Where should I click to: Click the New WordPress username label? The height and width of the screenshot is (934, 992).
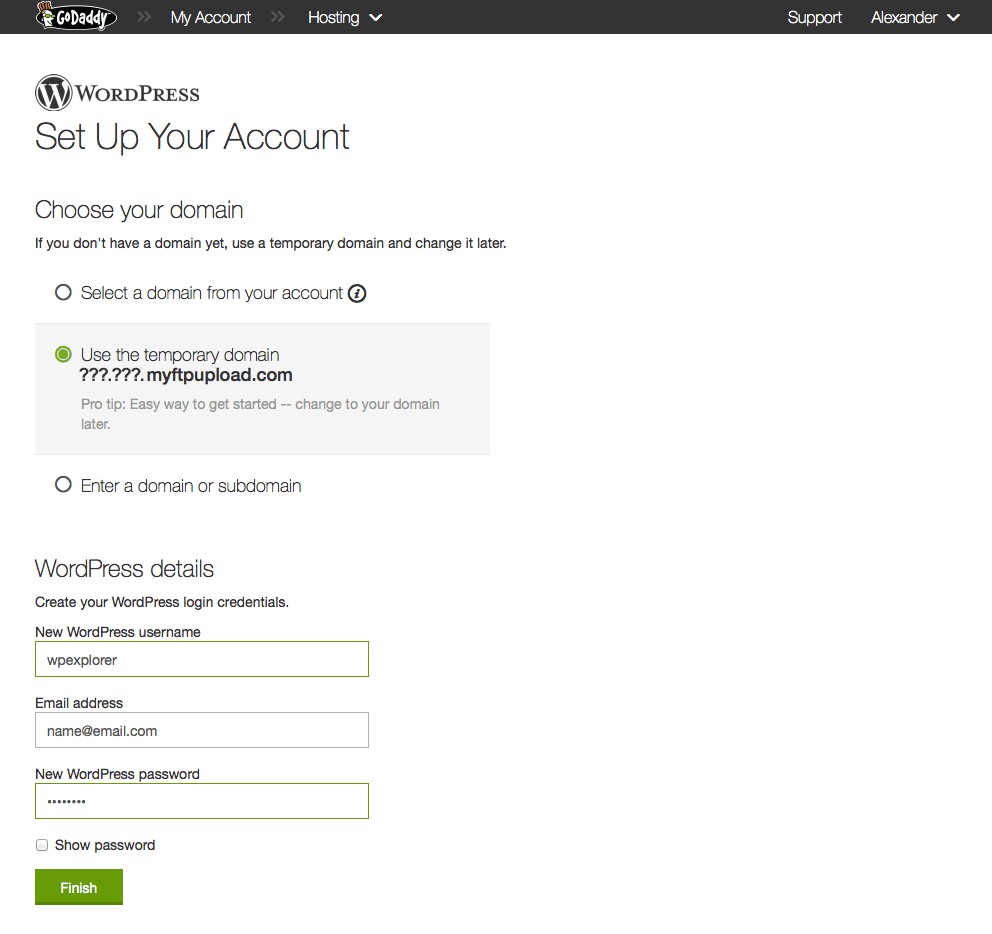(x=118, y=632)
